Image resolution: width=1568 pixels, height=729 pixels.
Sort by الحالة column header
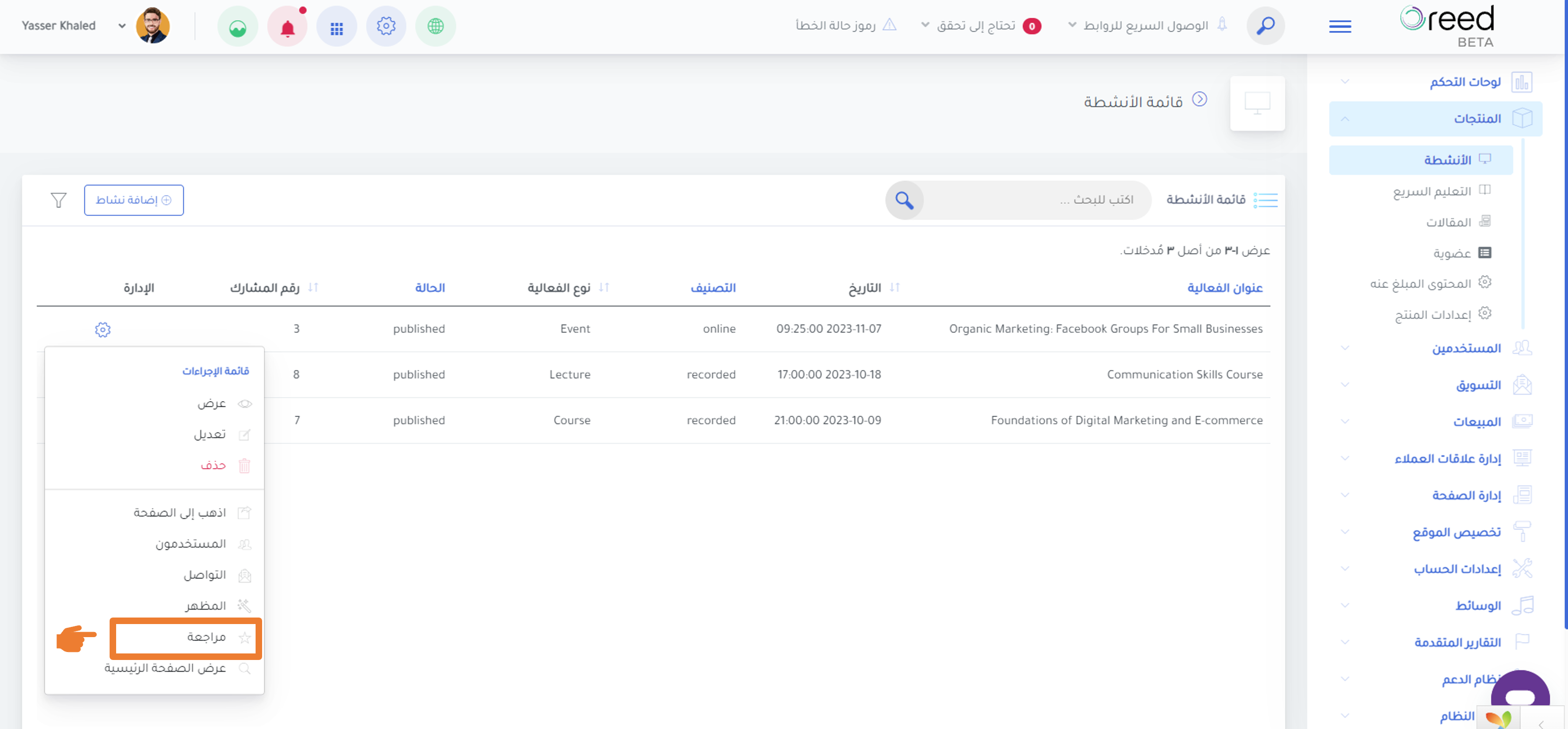click(430, 287)
